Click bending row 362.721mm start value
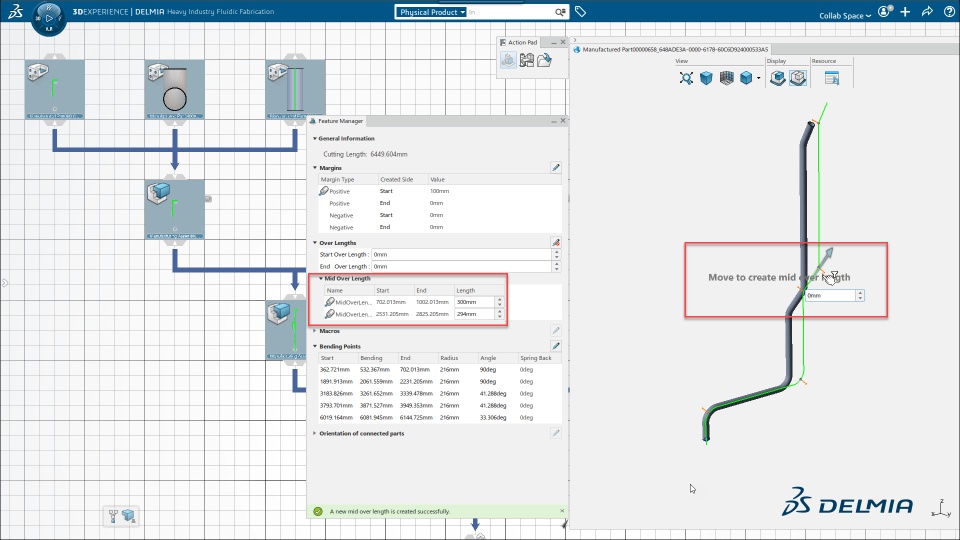This screenshot has width=960, height=540. (x=335, y=370)
